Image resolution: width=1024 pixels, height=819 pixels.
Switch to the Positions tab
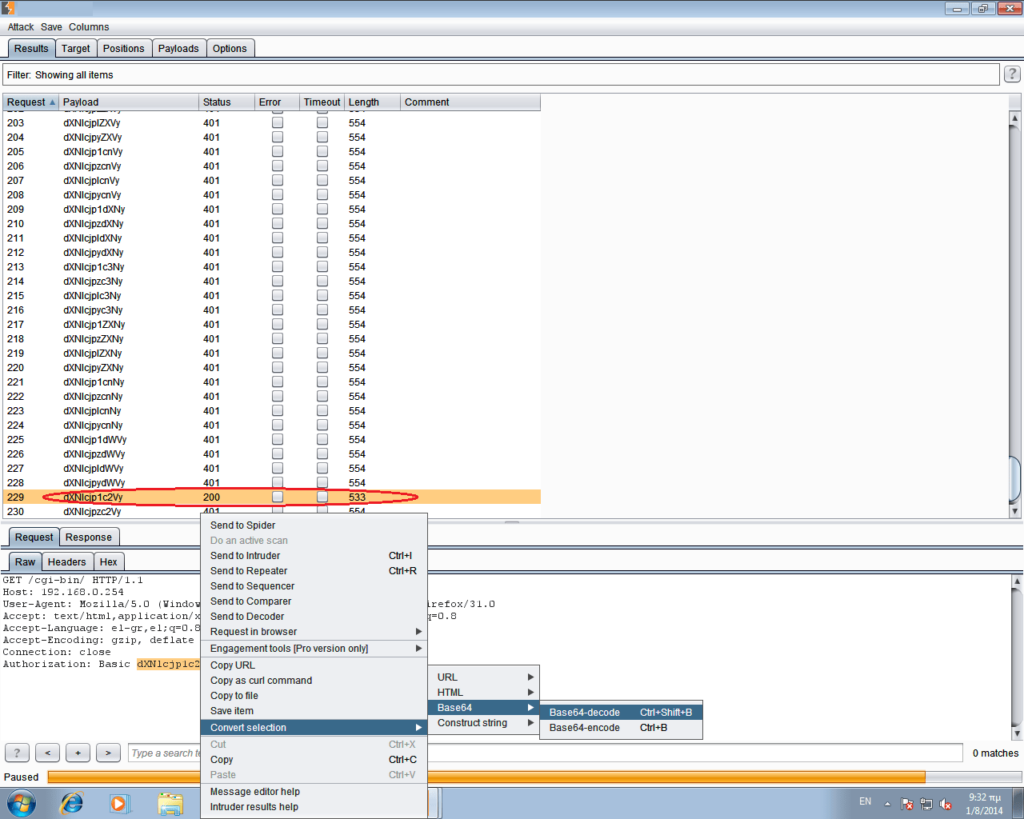pyautogui.click(x=123, y=48)
